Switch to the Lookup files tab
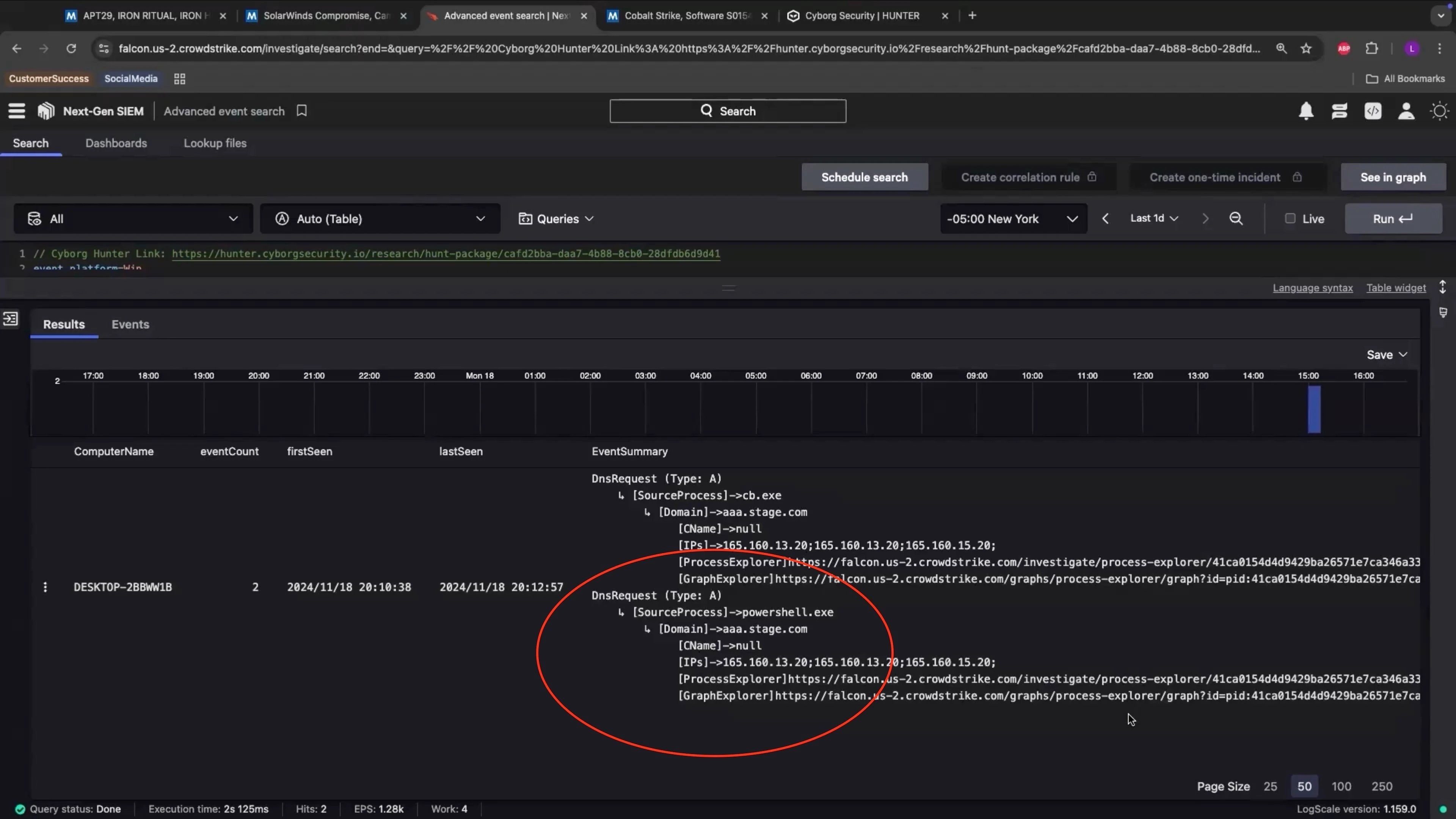The width and height of the screenshot is (1456, 819). tap(215, 143)
